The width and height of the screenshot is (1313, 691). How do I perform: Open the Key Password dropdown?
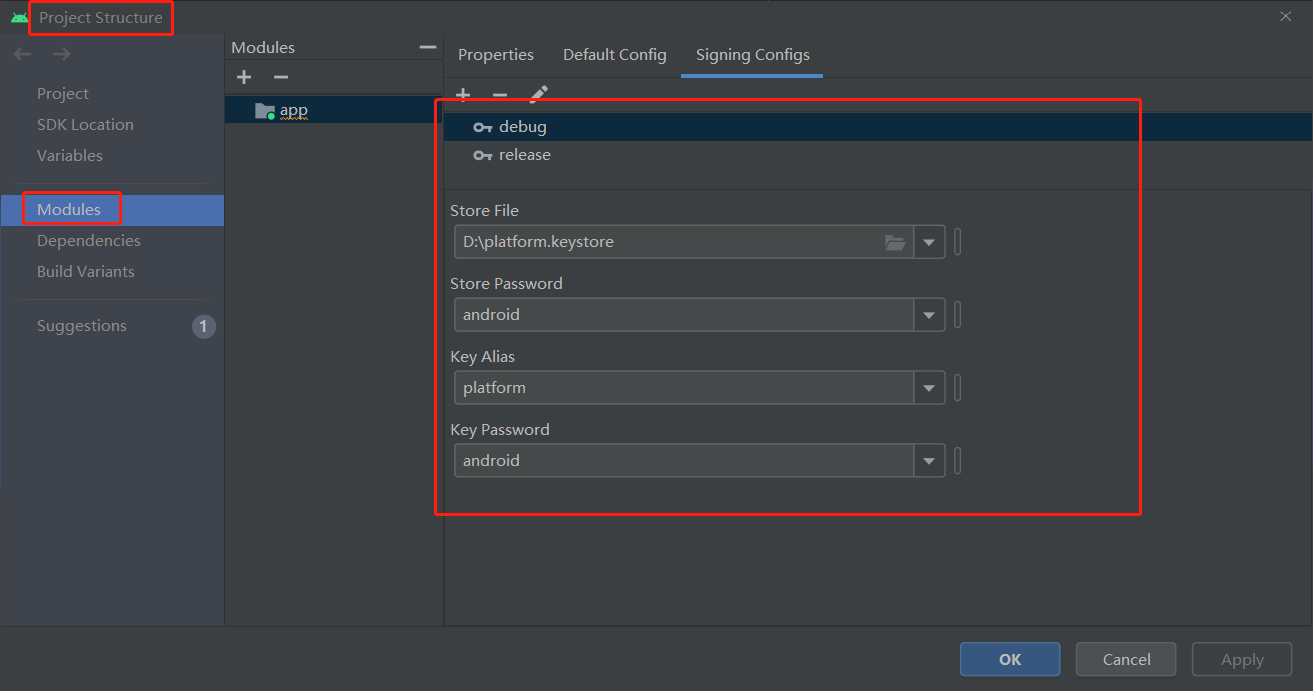click(x=928, y=460)
